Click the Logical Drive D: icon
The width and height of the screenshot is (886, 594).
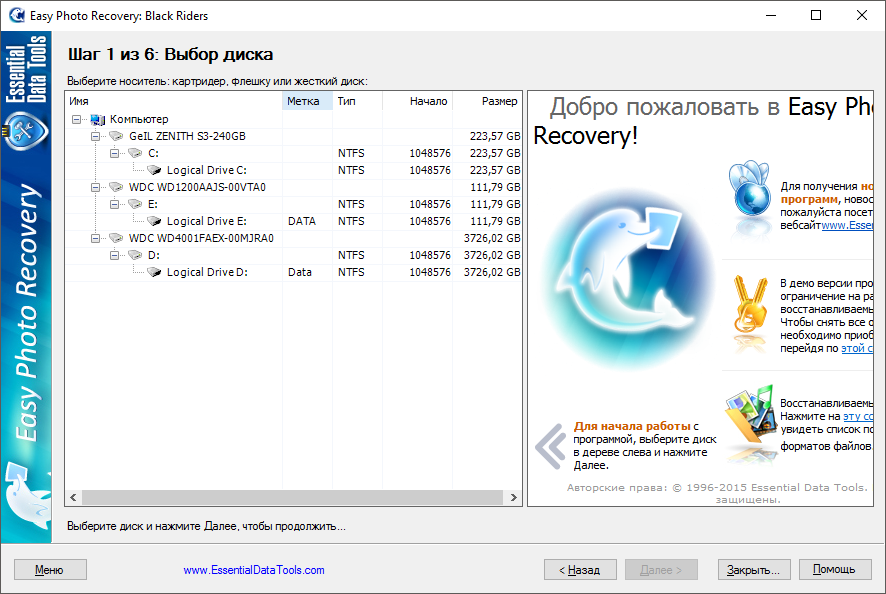tap(154, 272)
